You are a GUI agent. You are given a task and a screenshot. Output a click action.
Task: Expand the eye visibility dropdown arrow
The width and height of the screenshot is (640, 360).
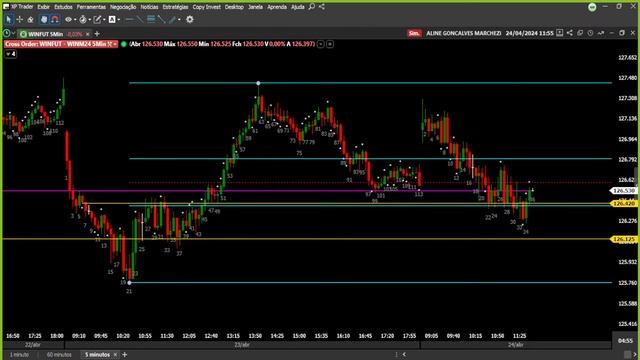(75, 20)
